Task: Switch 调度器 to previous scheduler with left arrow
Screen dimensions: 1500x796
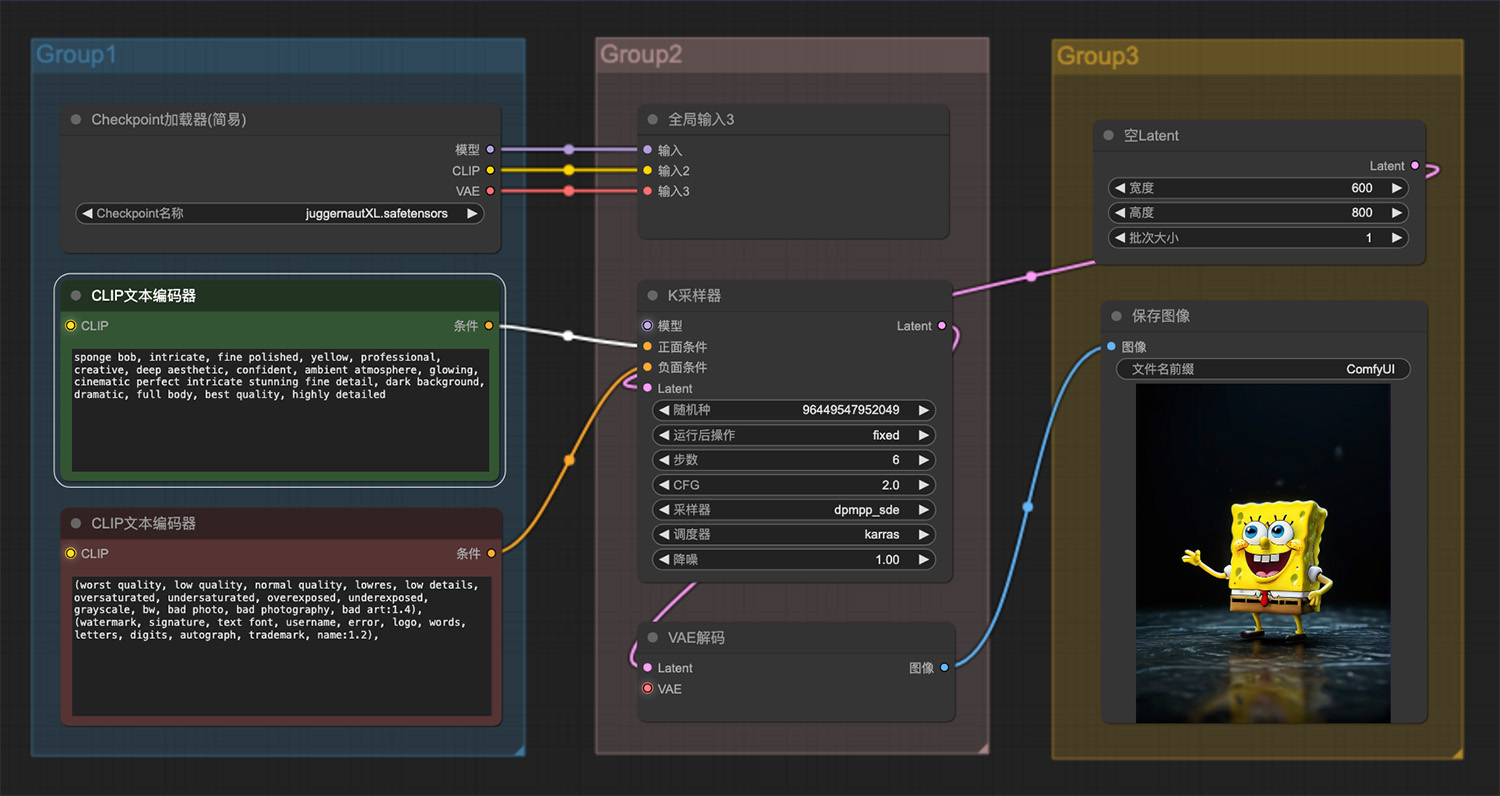Action: tap(664, 535)
